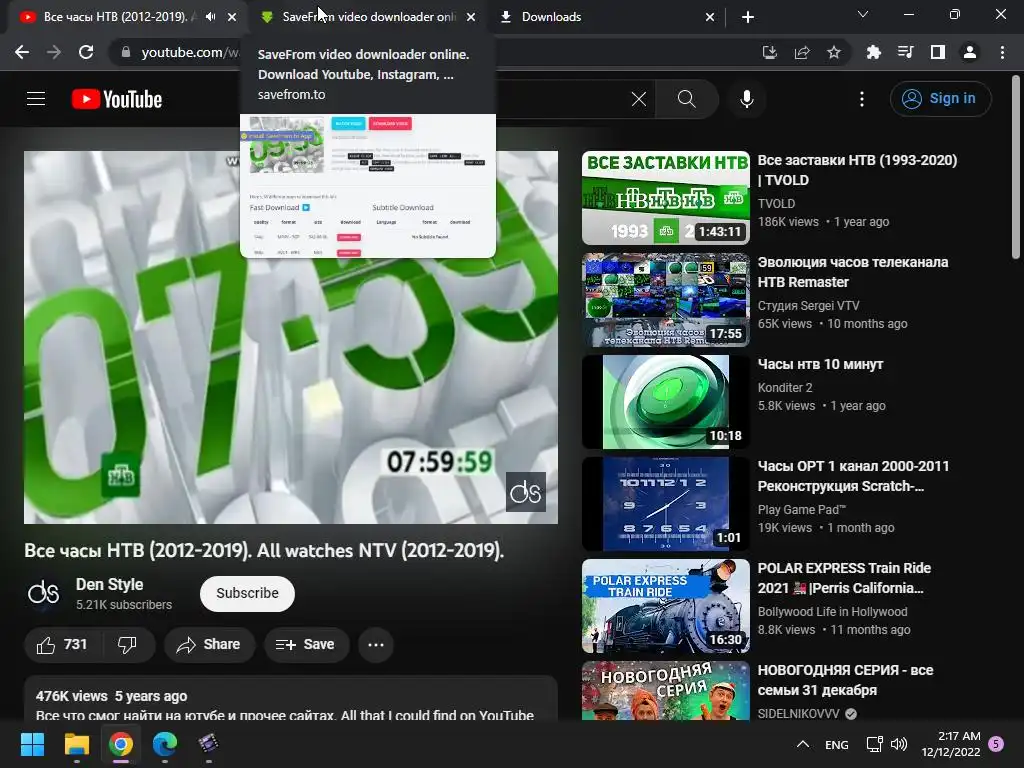Click the Konditer 2 channel name
1024x768 pixels.
pos(785,388)
